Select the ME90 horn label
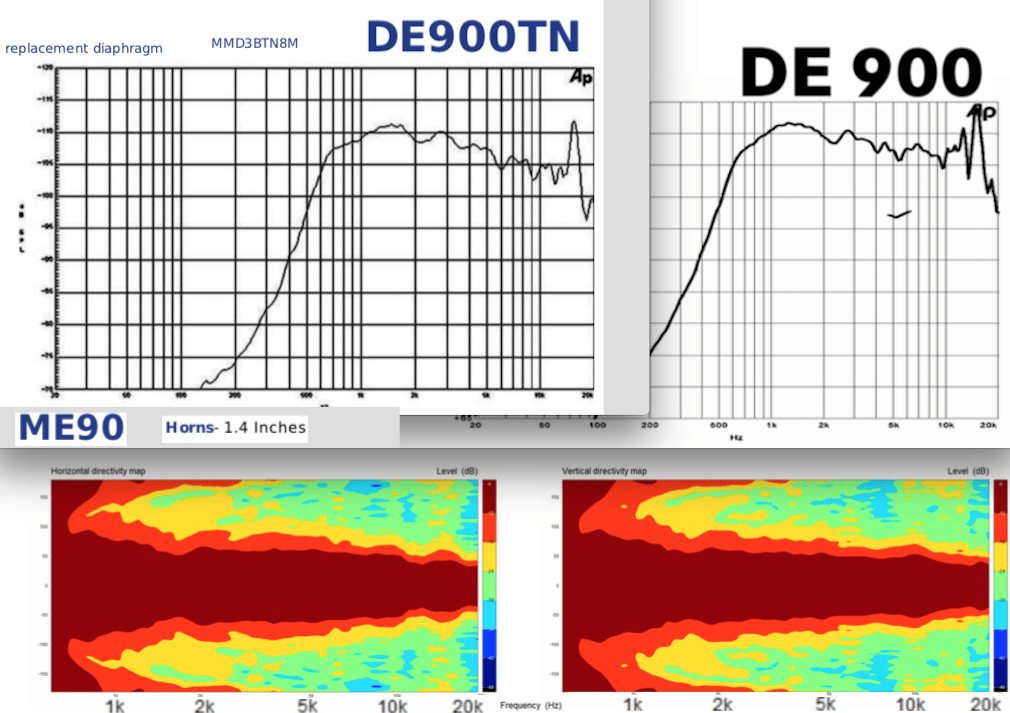Image resolution: width=1010 pixels, height=713 pixels. click(x=71, y=428)
